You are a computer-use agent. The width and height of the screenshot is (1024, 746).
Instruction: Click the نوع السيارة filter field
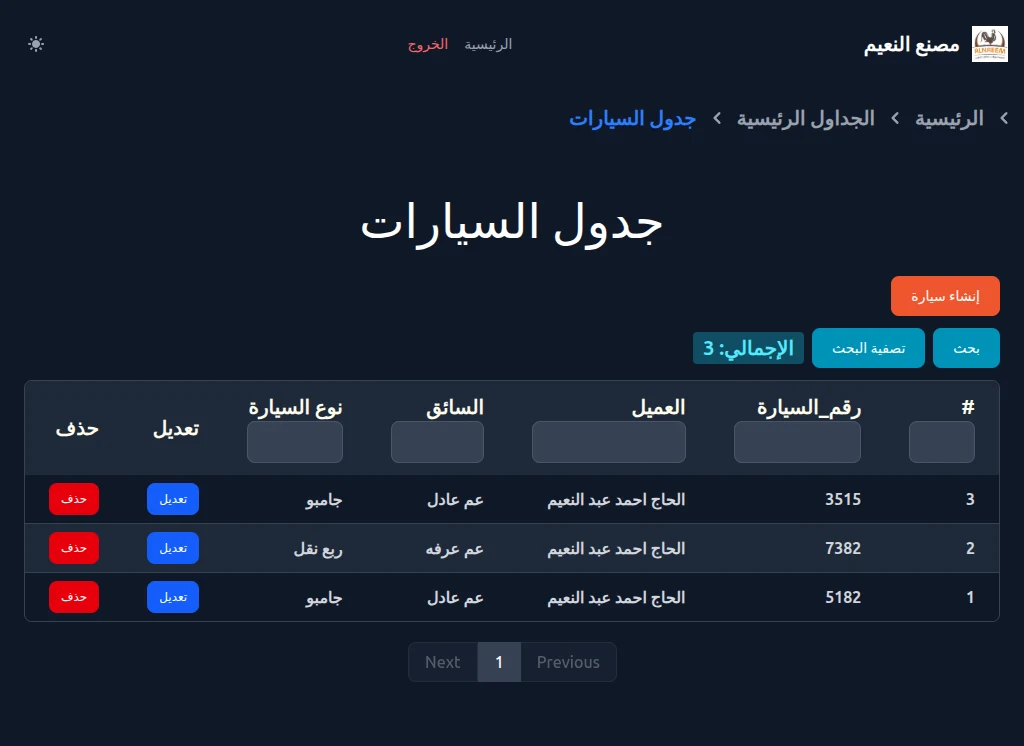tap(295, 442)
